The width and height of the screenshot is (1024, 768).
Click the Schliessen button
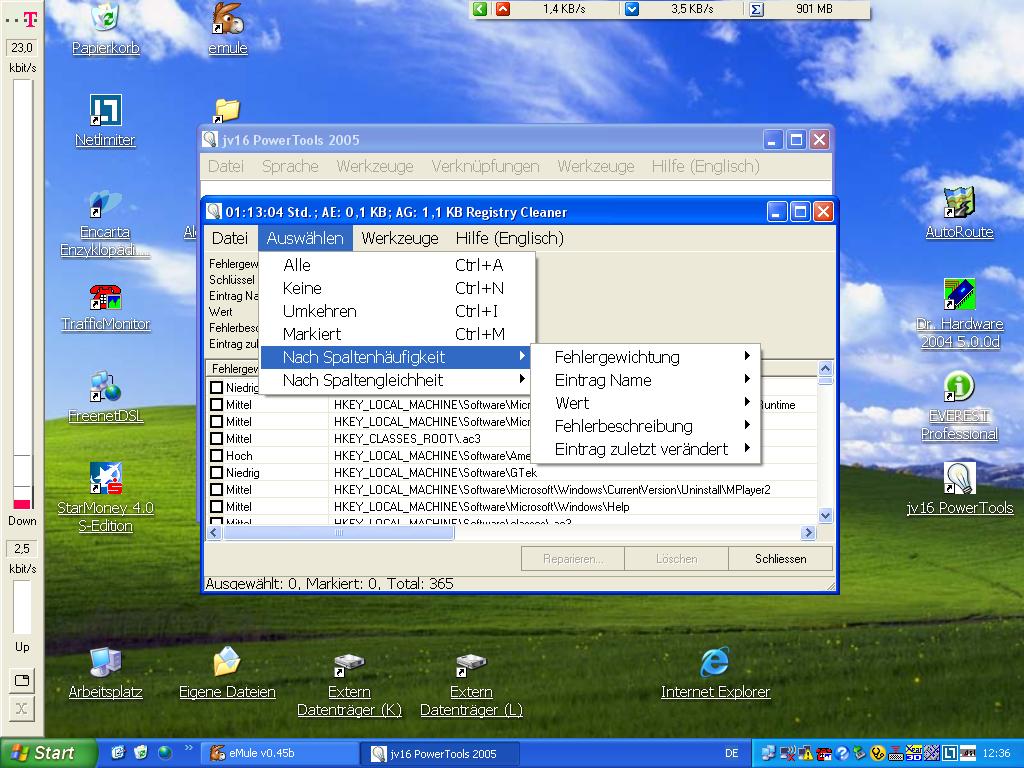pos(780,559)
